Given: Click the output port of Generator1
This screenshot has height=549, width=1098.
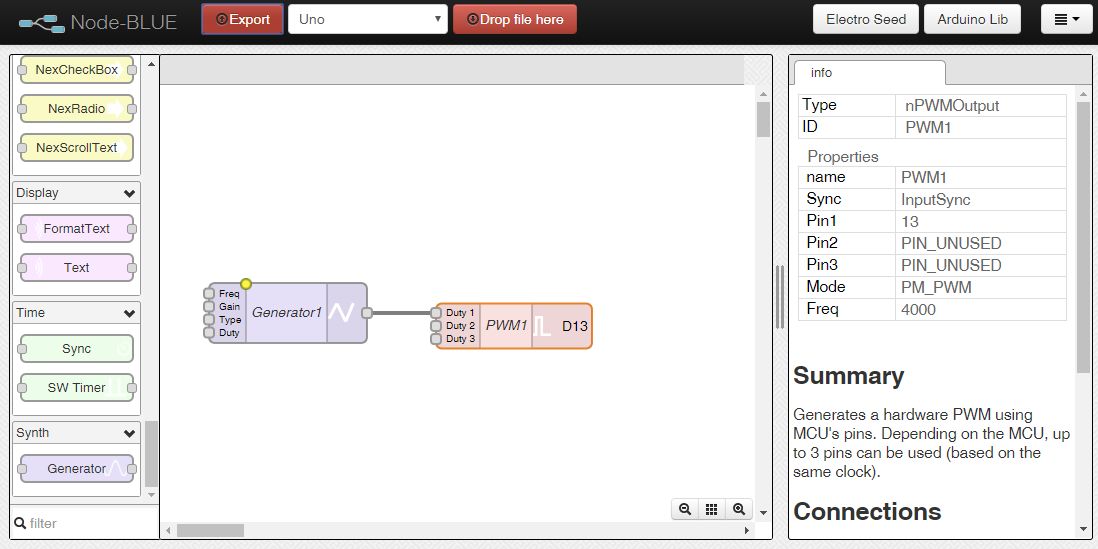Looking at the screenshot, I should 367,313.
